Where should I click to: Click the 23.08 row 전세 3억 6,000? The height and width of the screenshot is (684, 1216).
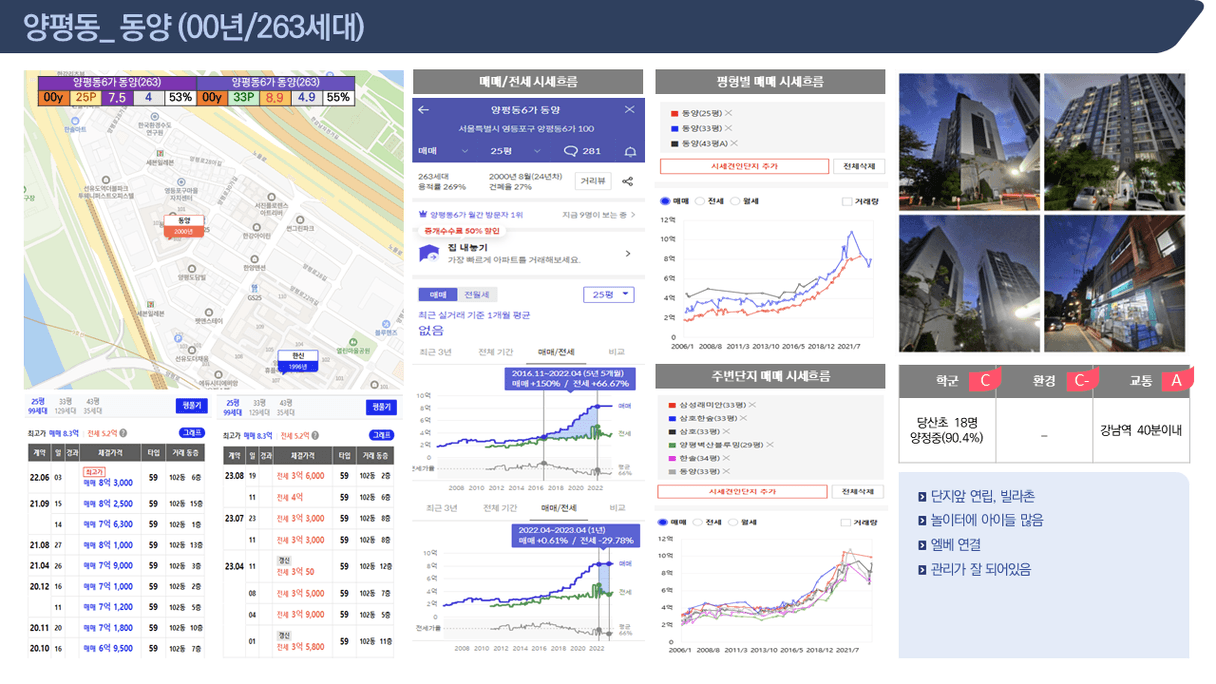(x=300, y=476)
